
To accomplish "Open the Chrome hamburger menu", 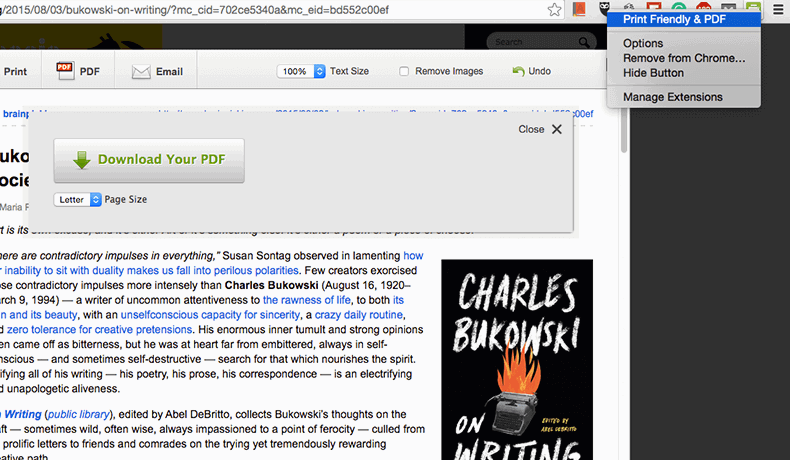I will [778, 10].
